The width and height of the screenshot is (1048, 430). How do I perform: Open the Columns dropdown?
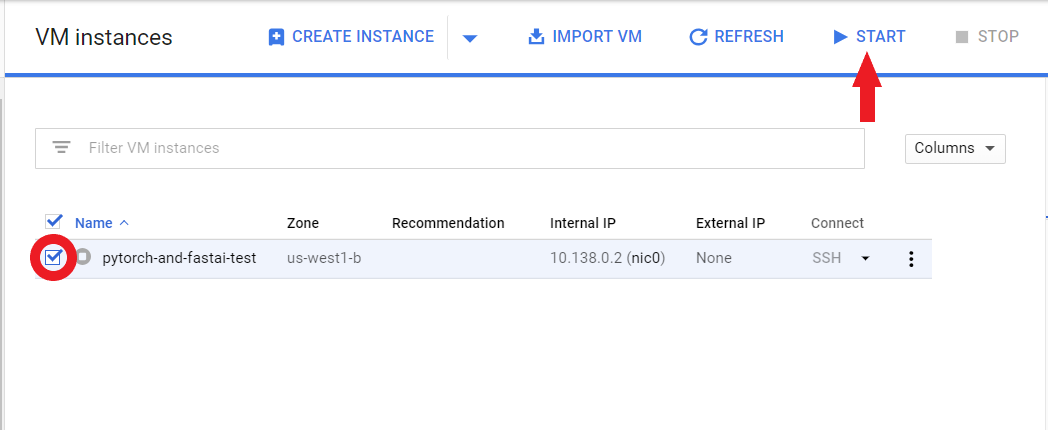coord(954,148)
